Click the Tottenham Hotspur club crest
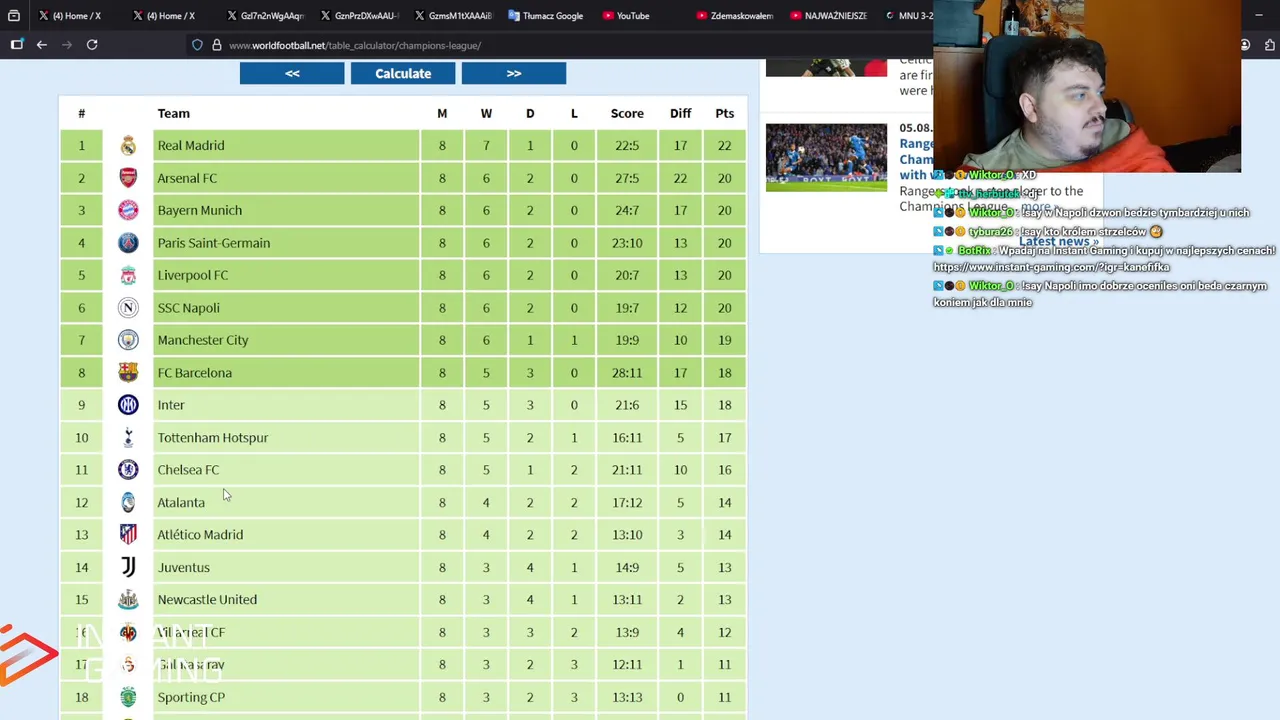Screen dimensions: 1280x720 coord(128,437)
